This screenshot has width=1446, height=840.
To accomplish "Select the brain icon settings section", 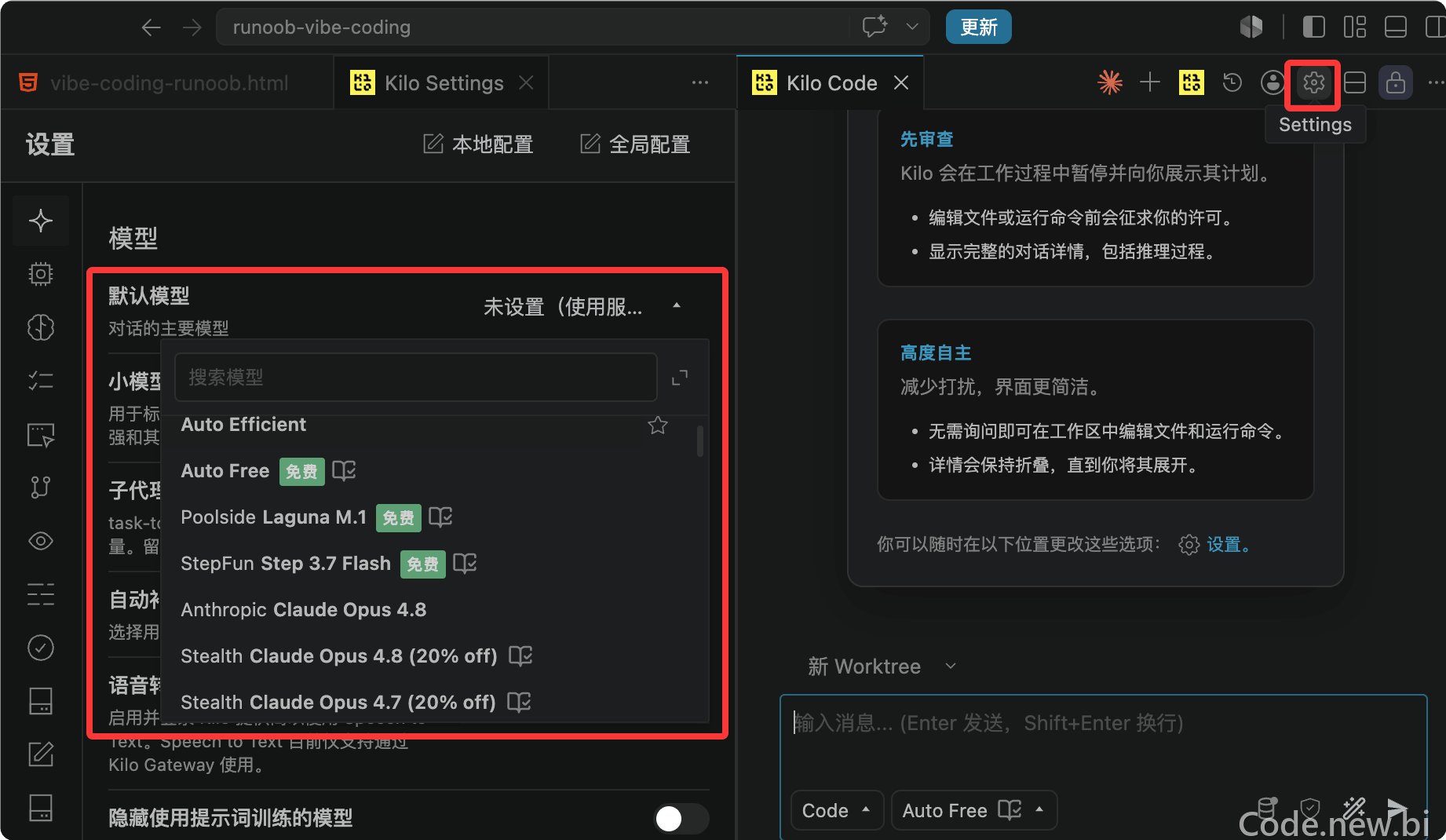I will (x=41, y=327).
